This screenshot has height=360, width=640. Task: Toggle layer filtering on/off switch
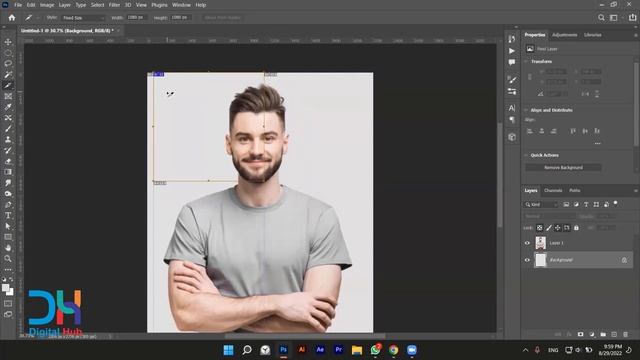(x=616, y=203)
